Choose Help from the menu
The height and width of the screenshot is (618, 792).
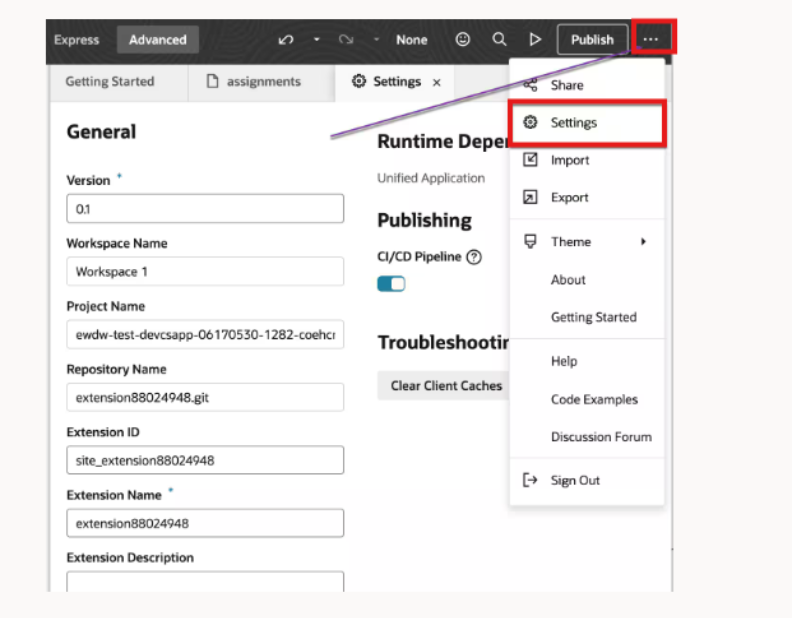(587, 361)
